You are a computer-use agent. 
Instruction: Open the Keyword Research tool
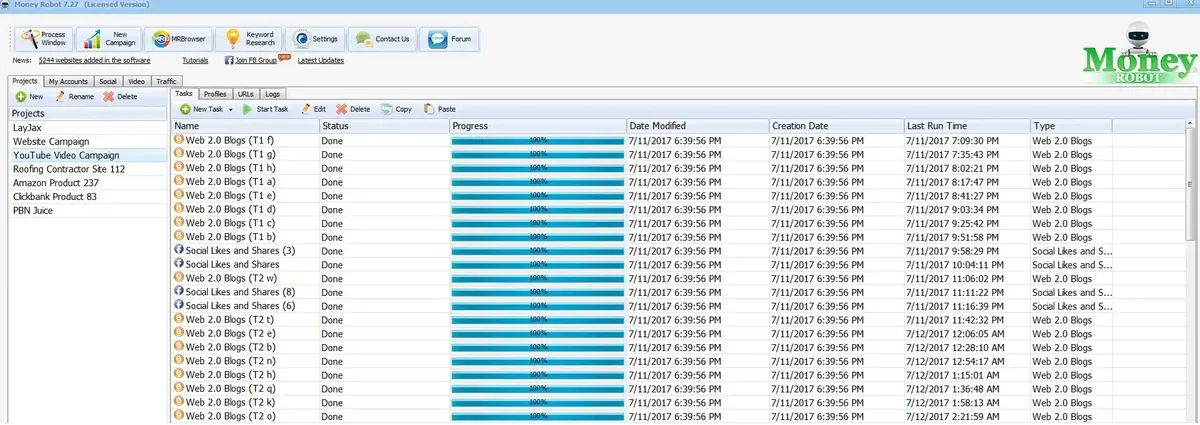coord(249,39)
